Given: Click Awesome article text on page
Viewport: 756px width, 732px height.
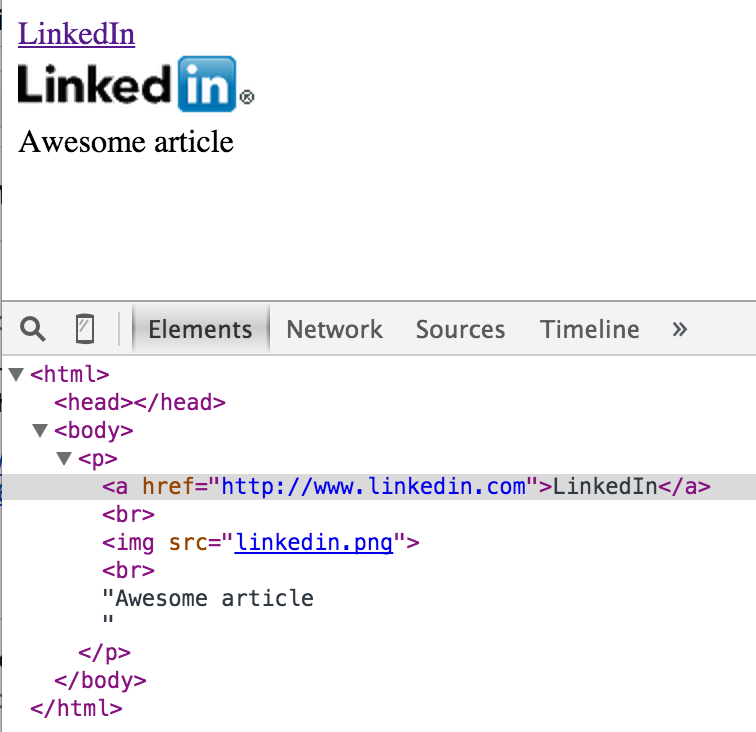Looking at the screenshot, I should pos(126,142).
